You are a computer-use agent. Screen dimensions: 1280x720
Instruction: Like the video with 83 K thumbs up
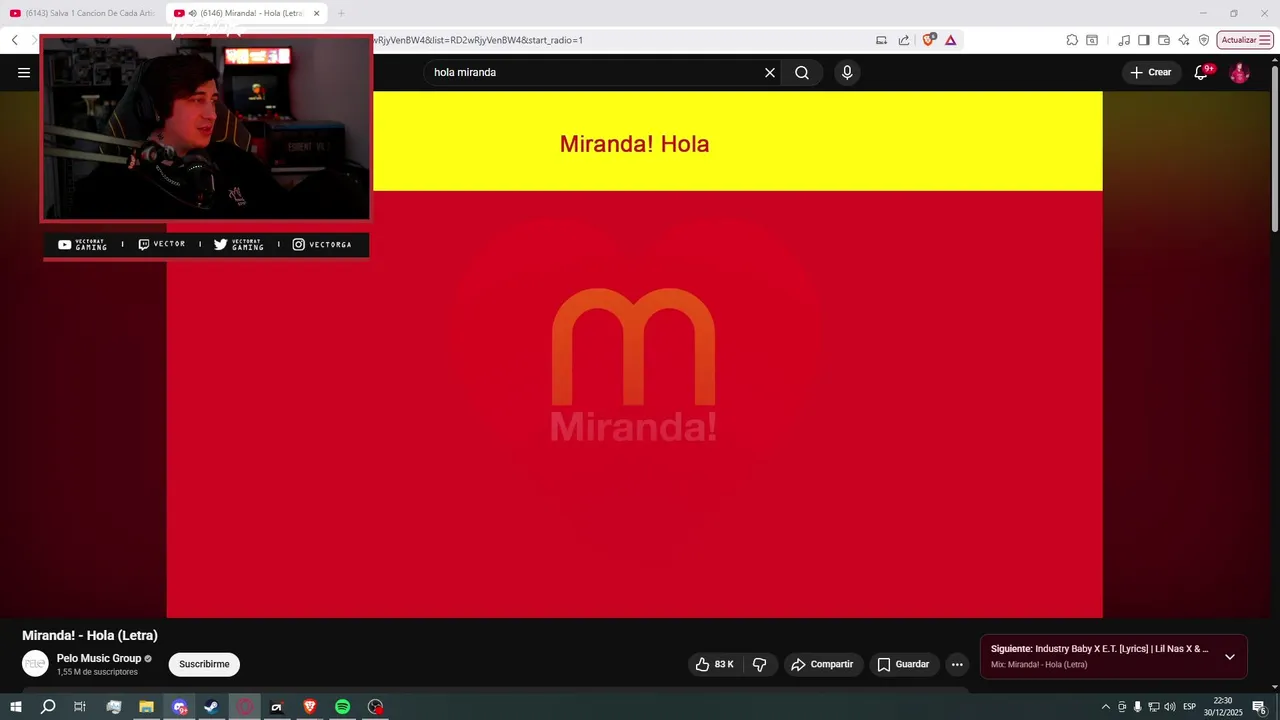(x=715, y=664)
